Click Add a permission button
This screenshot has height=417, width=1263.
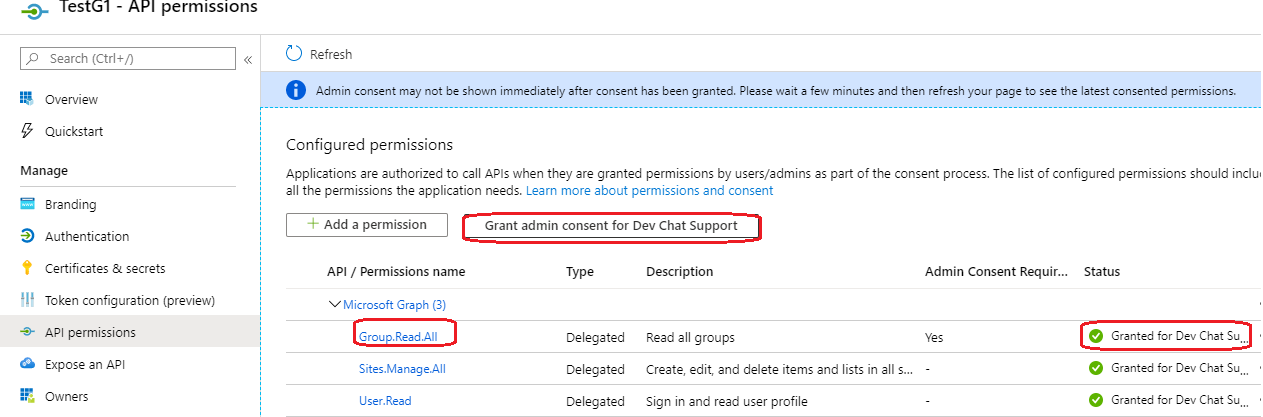point(366,225)
